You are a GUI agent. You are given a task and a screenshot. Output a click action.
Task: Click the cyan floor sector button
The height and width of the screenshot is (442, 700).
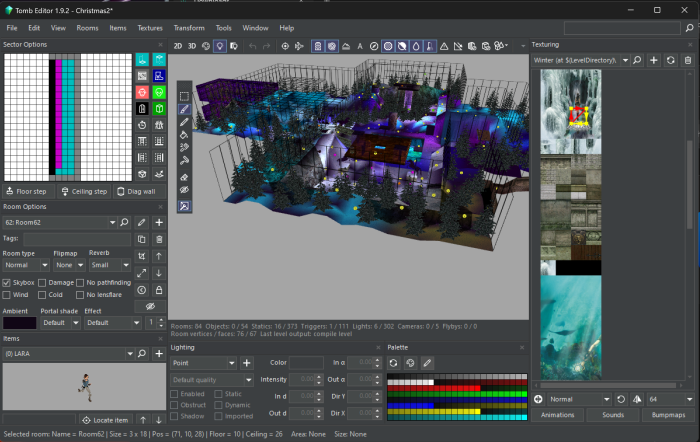point(142,59)
